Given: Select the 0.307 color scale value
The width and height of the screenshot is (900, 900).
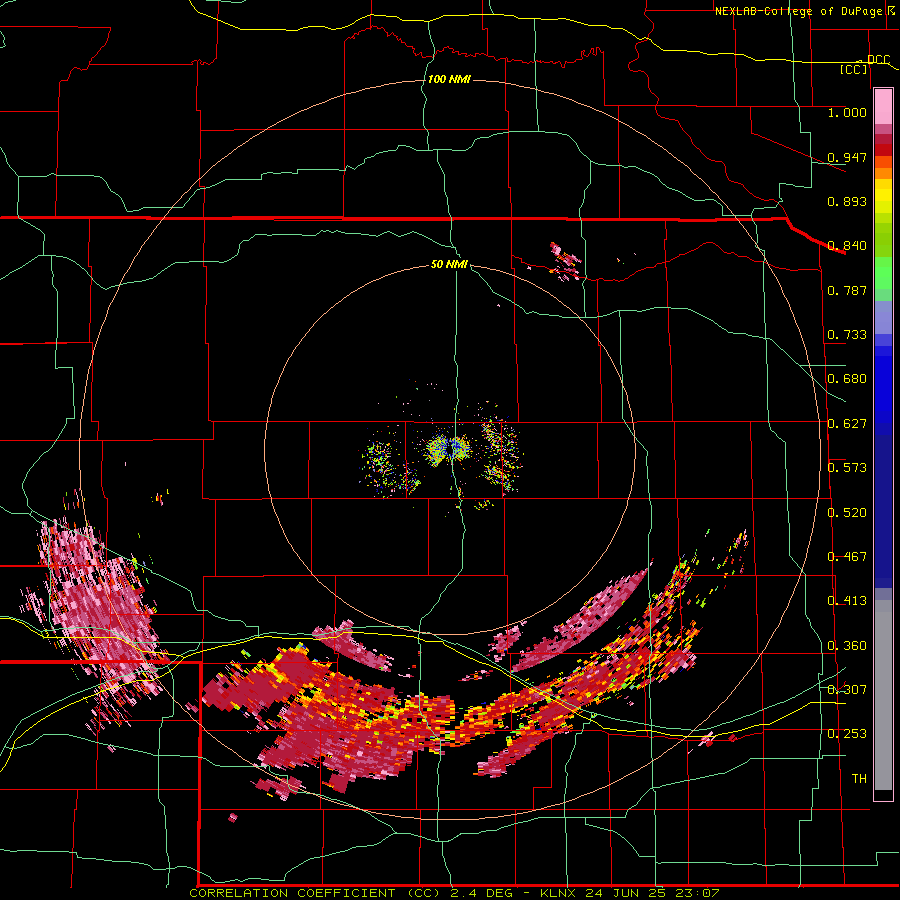Looking at the screenshot, I should point(847,690).
